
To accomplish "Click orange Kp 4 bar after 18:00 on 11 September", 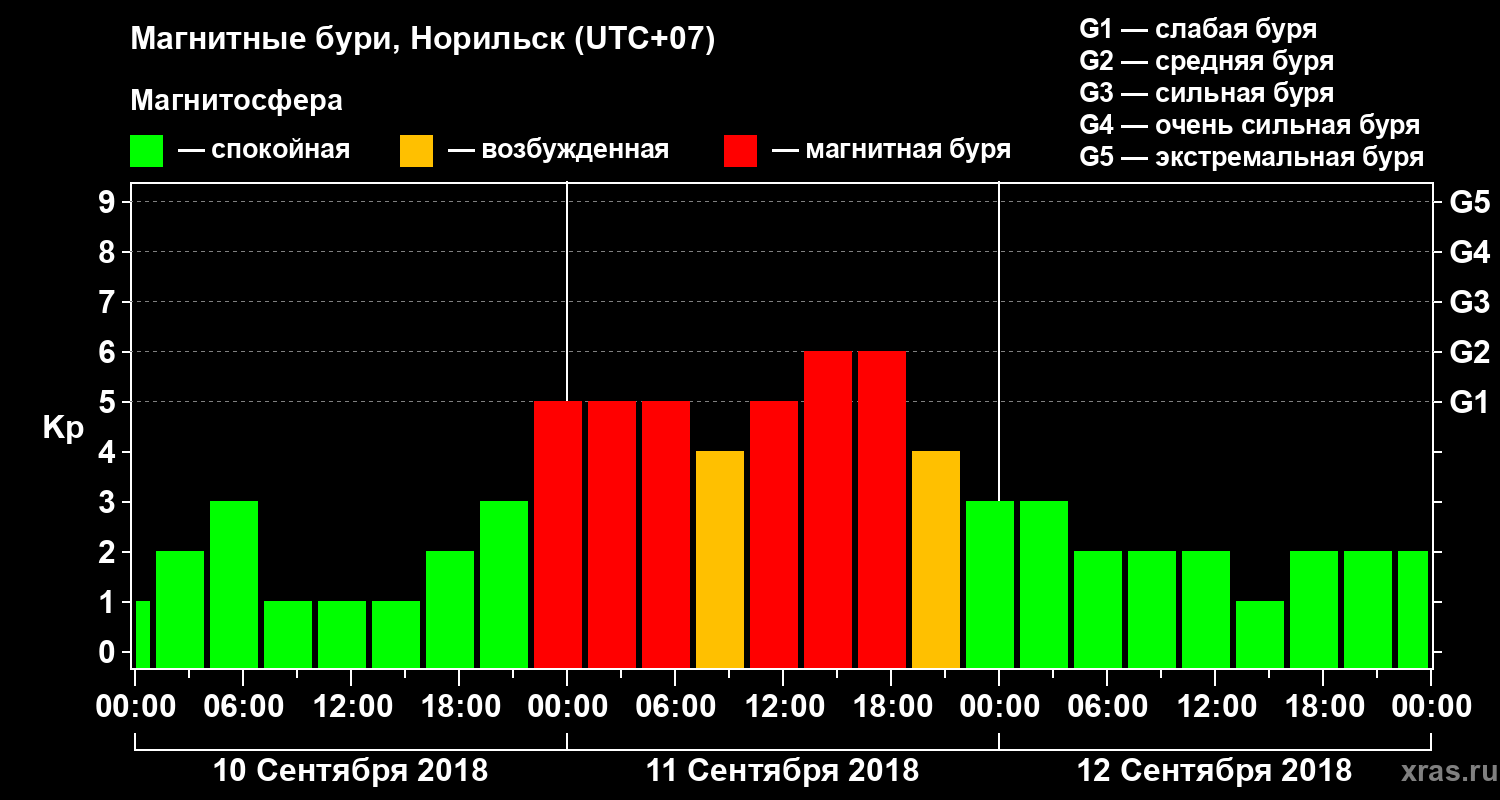I will tap(936, 559).
